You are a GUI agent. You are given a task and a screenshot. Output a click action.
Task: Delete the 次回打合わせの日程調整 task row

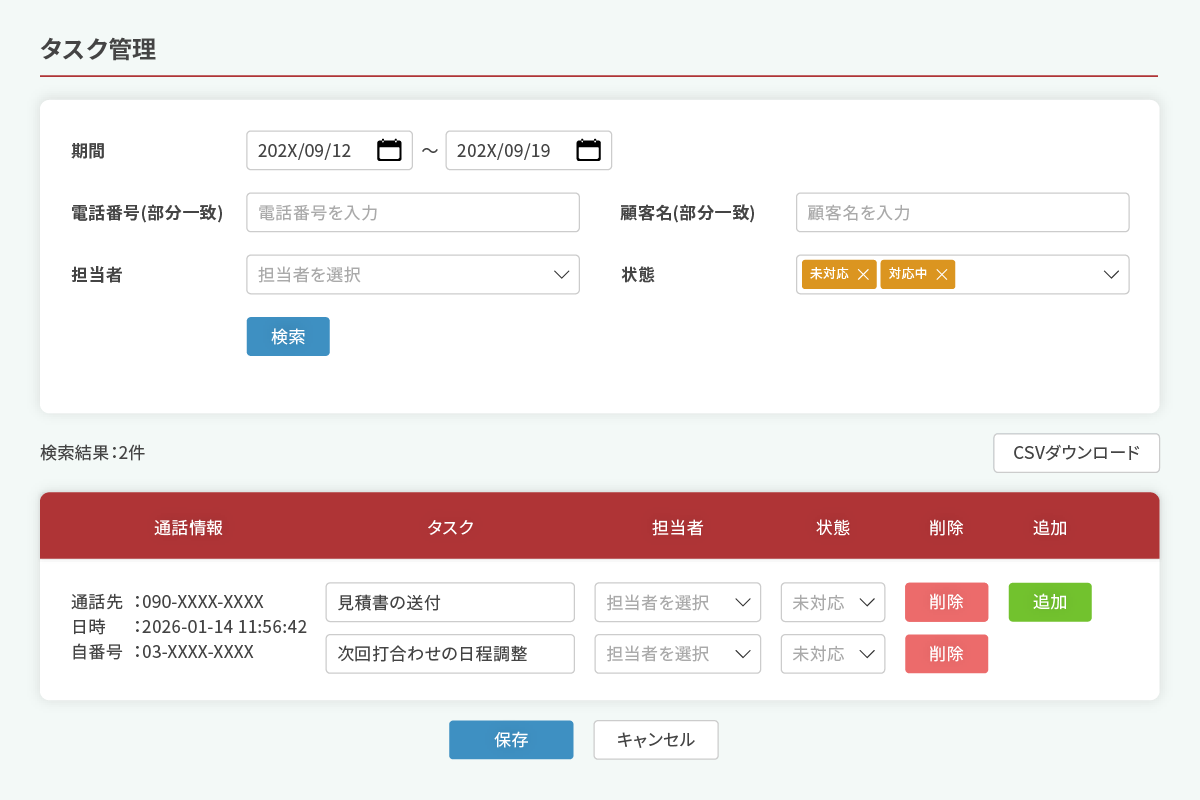(x=946, y=654)
